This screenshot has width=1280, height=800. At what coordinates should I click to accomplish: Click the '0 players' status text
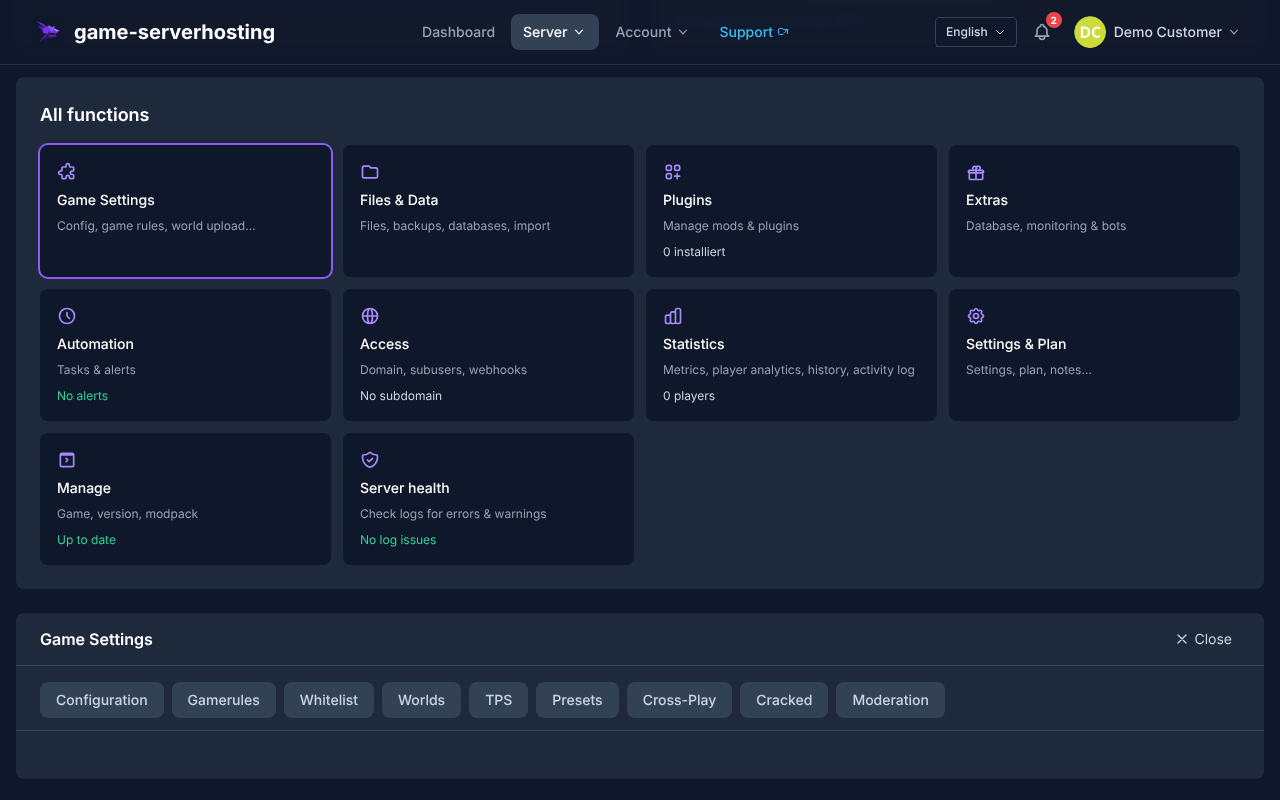[x=689, y=396]
